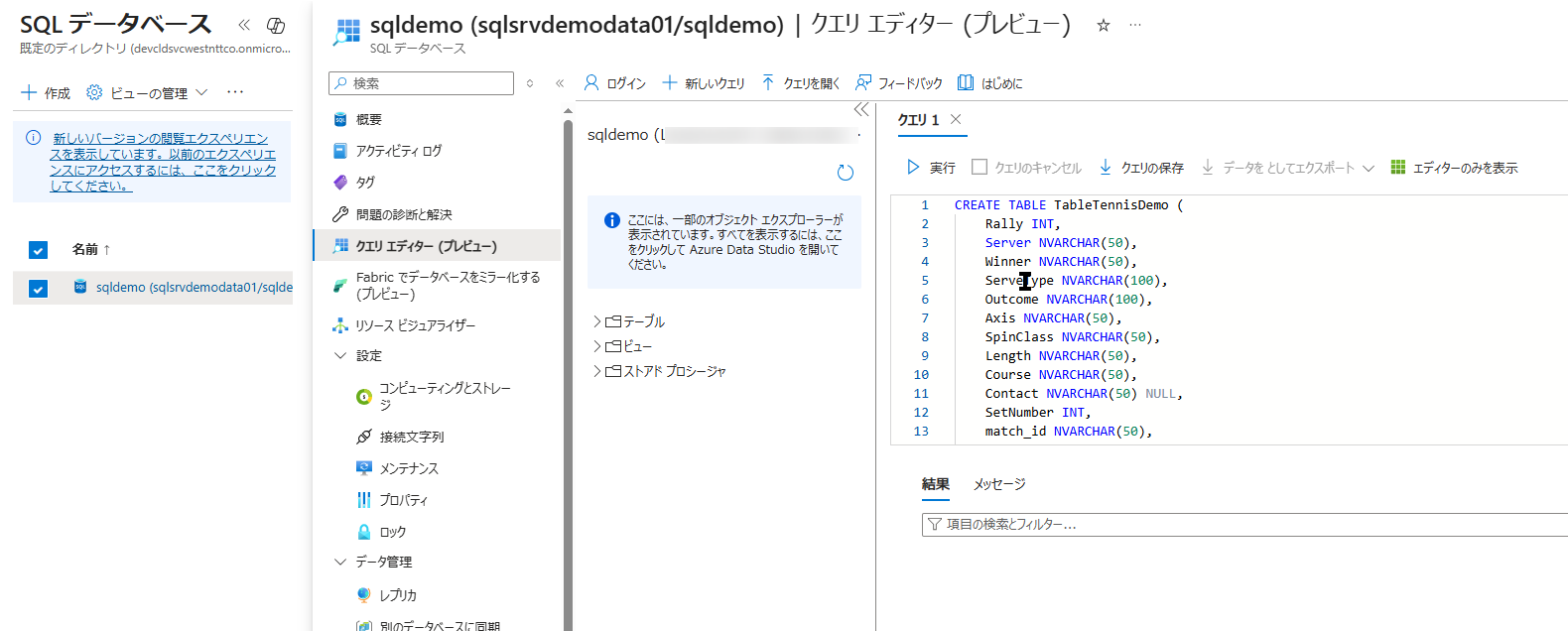Open フィードバック feedback icon

pyautogui.click(x=863, y=83)
